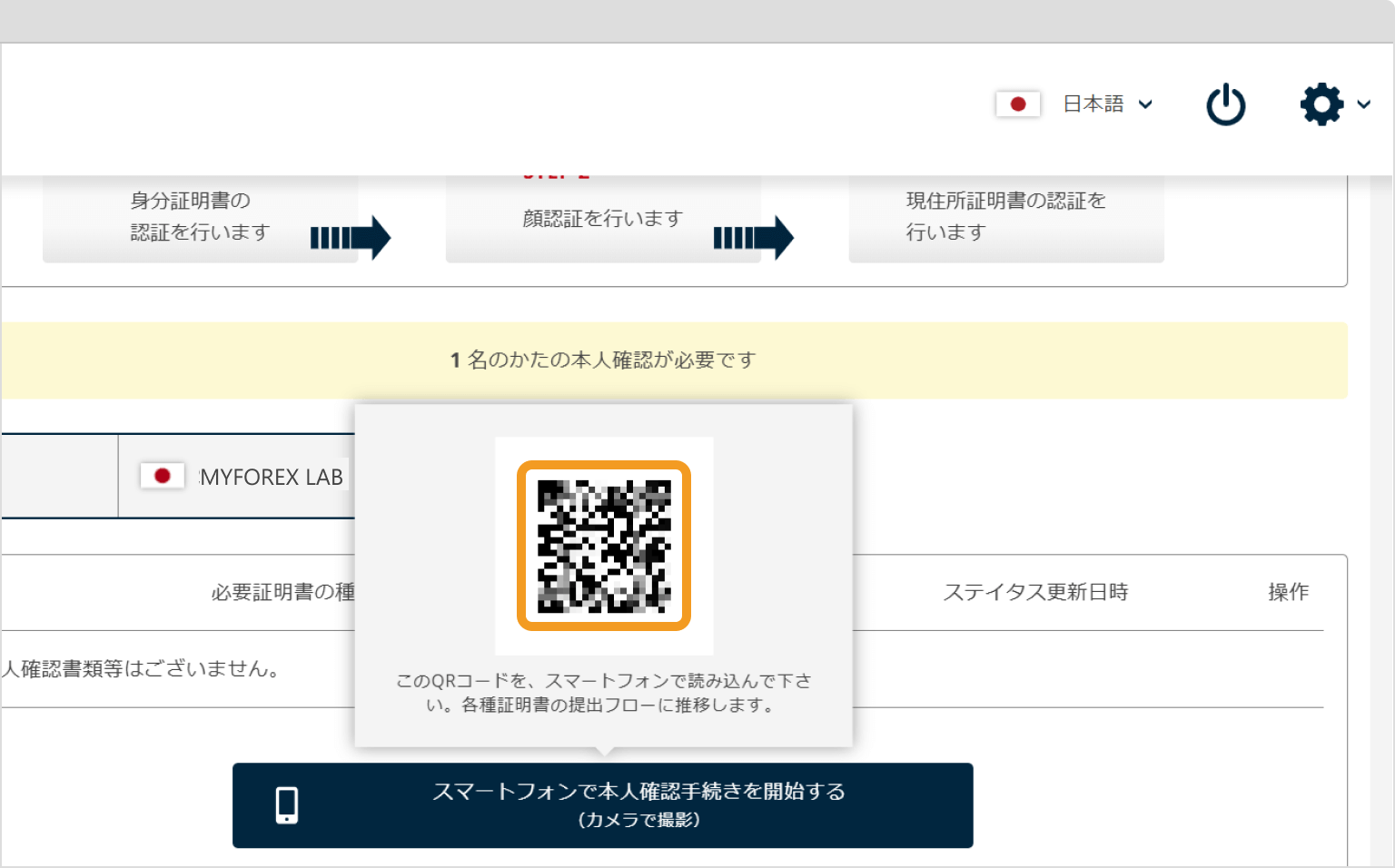Click the ステイタス更新日時 column header

(1035, 592)
